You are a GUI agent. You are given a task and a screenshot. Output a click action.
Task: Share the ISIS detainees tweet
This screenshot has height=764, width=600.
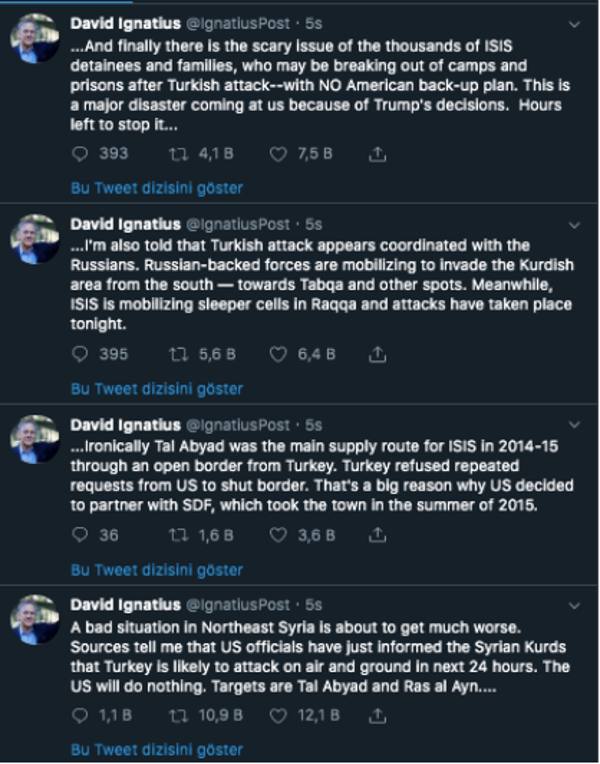click(377, 154)
